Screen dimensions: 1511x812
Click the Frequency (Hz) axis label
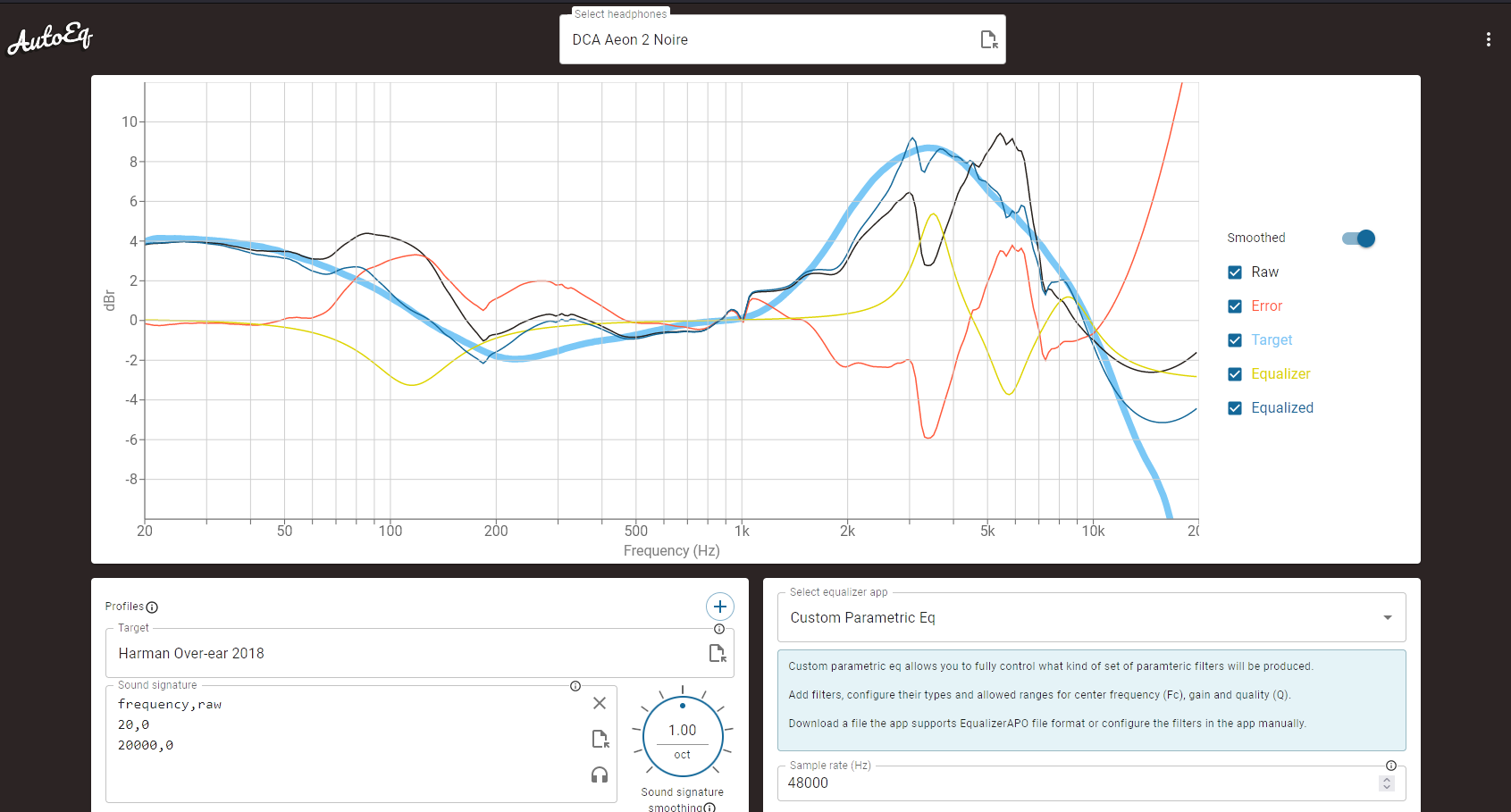[x=672, y=551]
